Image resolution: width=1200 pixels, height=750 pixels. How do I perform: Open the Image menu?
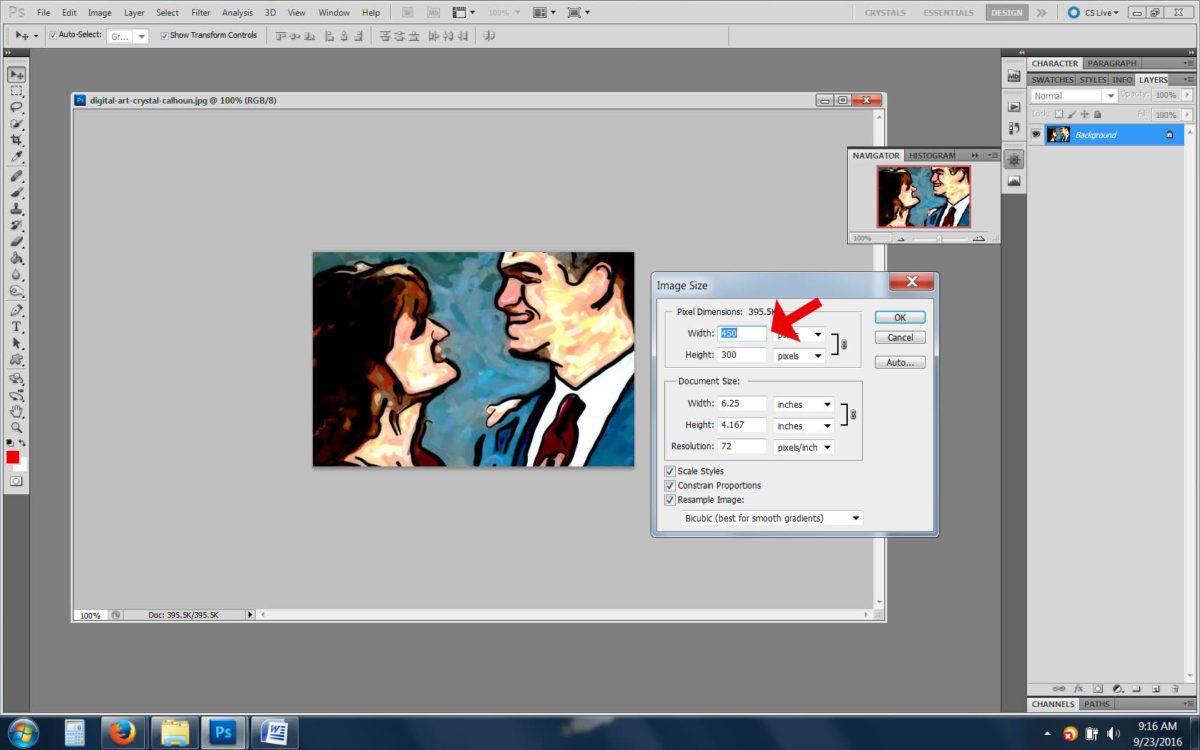coord(100,13)
